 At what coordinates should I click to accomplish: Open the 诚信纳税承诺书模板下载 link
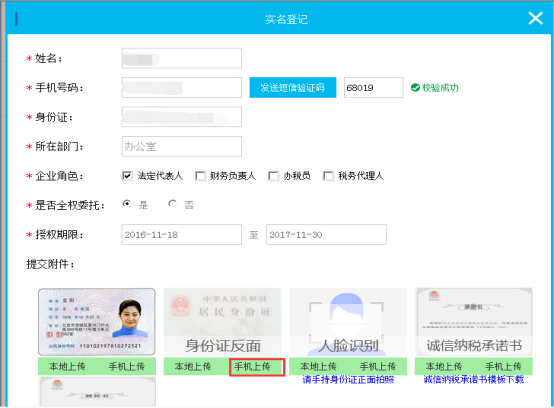pos(473,380)
